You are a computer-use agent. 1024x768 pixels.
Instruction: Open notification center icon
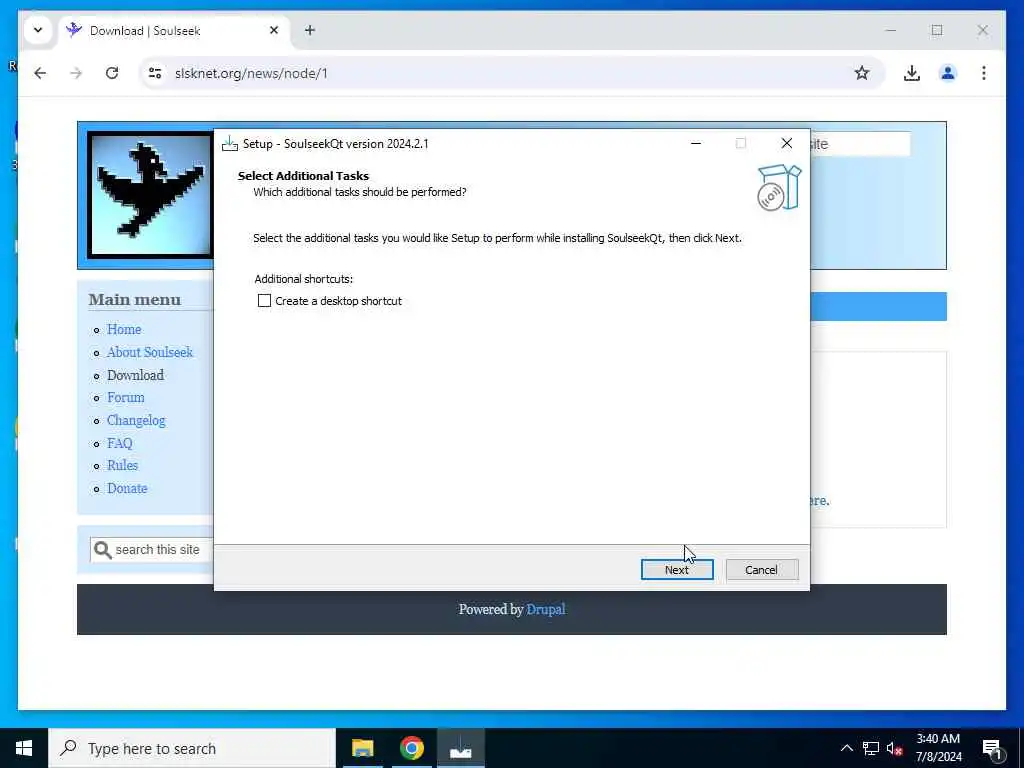tap(992, 750)
